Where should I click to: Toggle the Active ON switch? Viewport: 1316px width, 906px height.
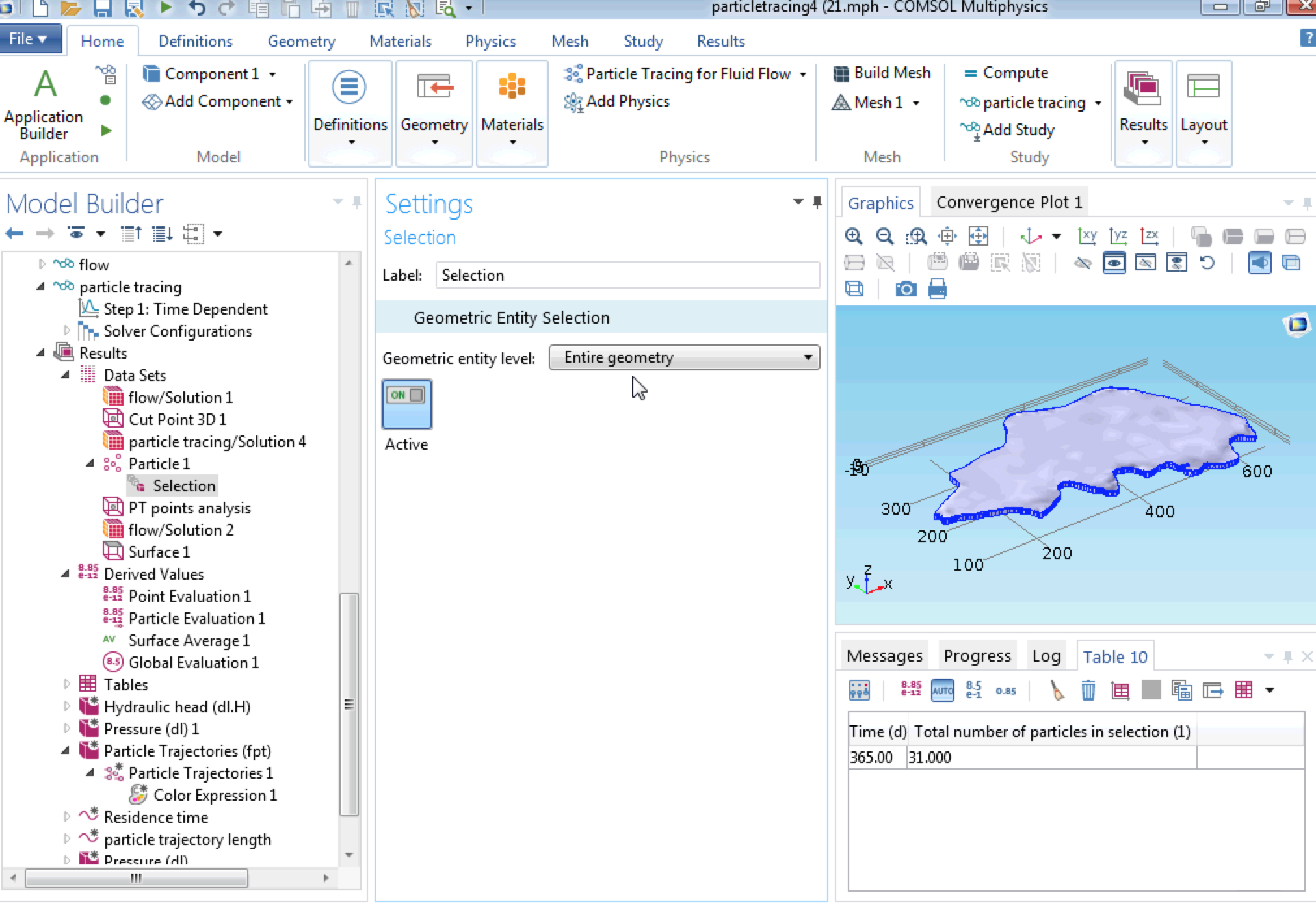coord(406,404)
